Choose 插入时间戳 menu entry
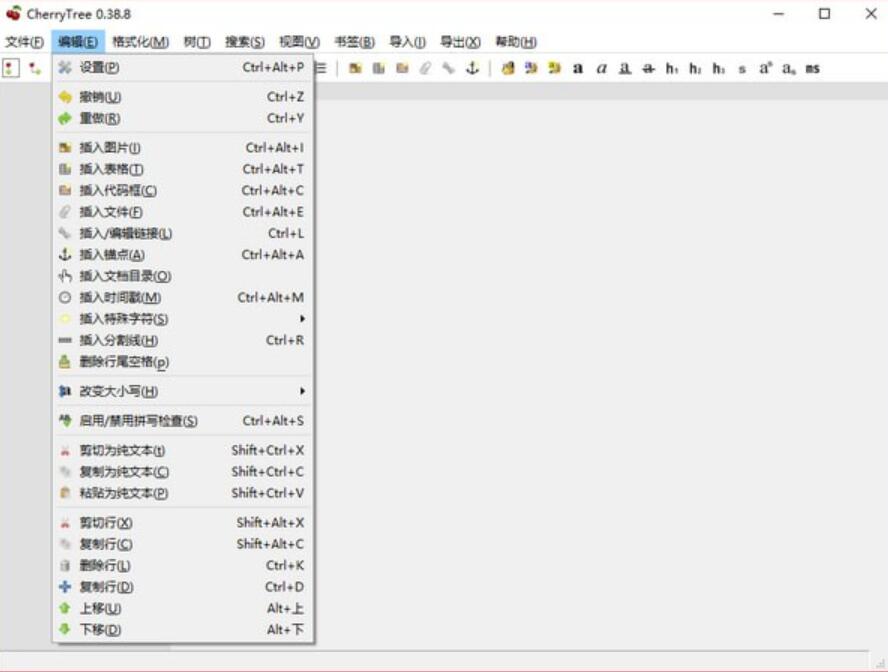Viewport: 888px width, 672px height. (120, 298)
